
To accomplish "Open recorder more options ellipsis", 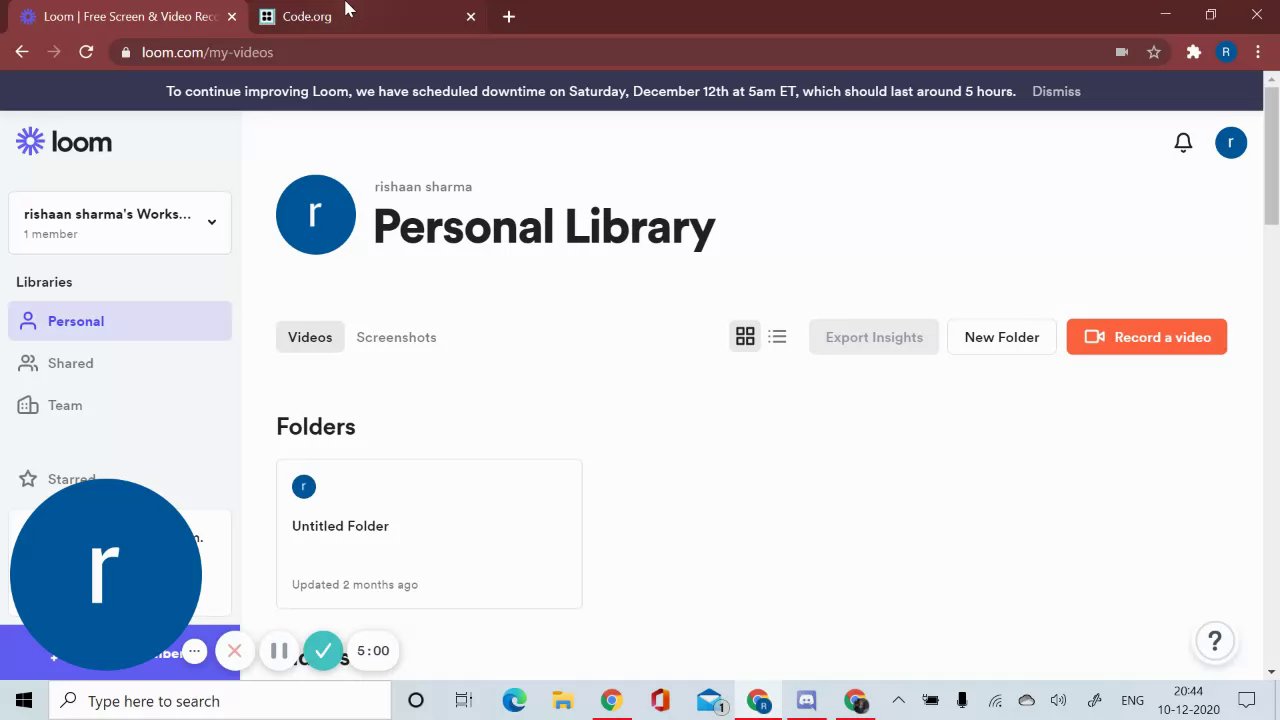I will (195, 651).
